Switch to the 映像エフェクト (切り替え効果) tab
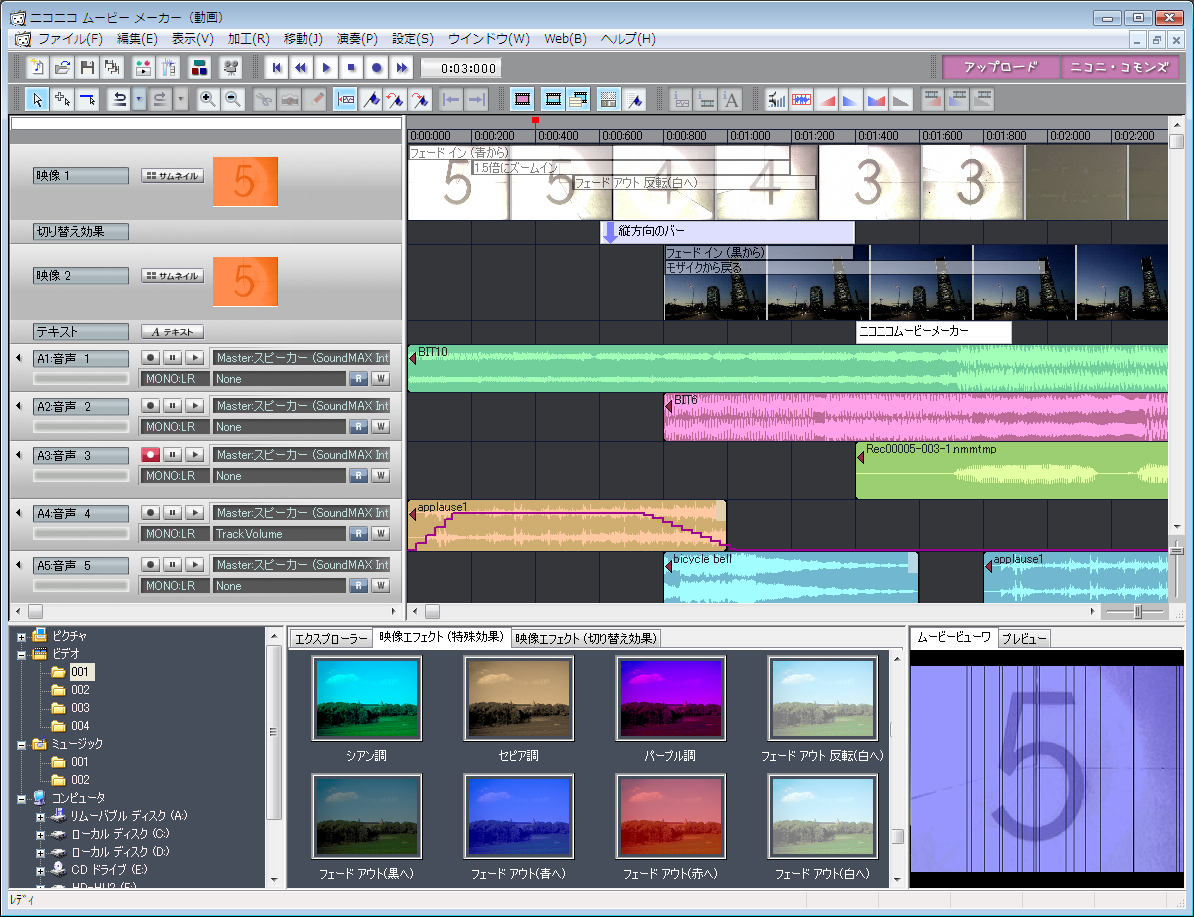Viewport: 1194px width, 917px height. point(586,638)
